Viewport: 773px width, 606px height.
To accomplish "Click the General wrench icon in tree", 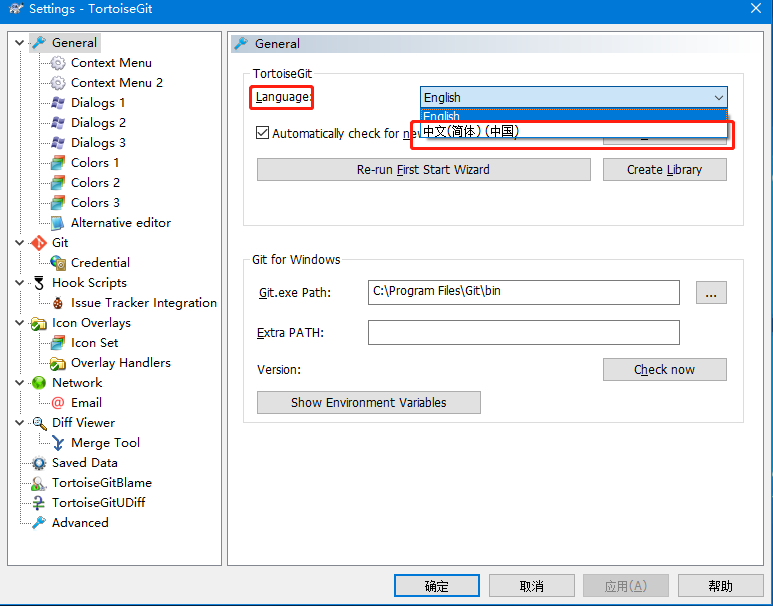I will coord(39,42).
